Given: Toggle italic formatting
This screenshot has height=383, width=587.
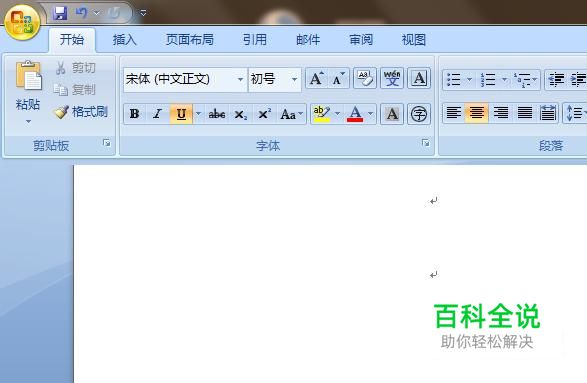Looking at the screenshot, I should (x=158, y=114).
